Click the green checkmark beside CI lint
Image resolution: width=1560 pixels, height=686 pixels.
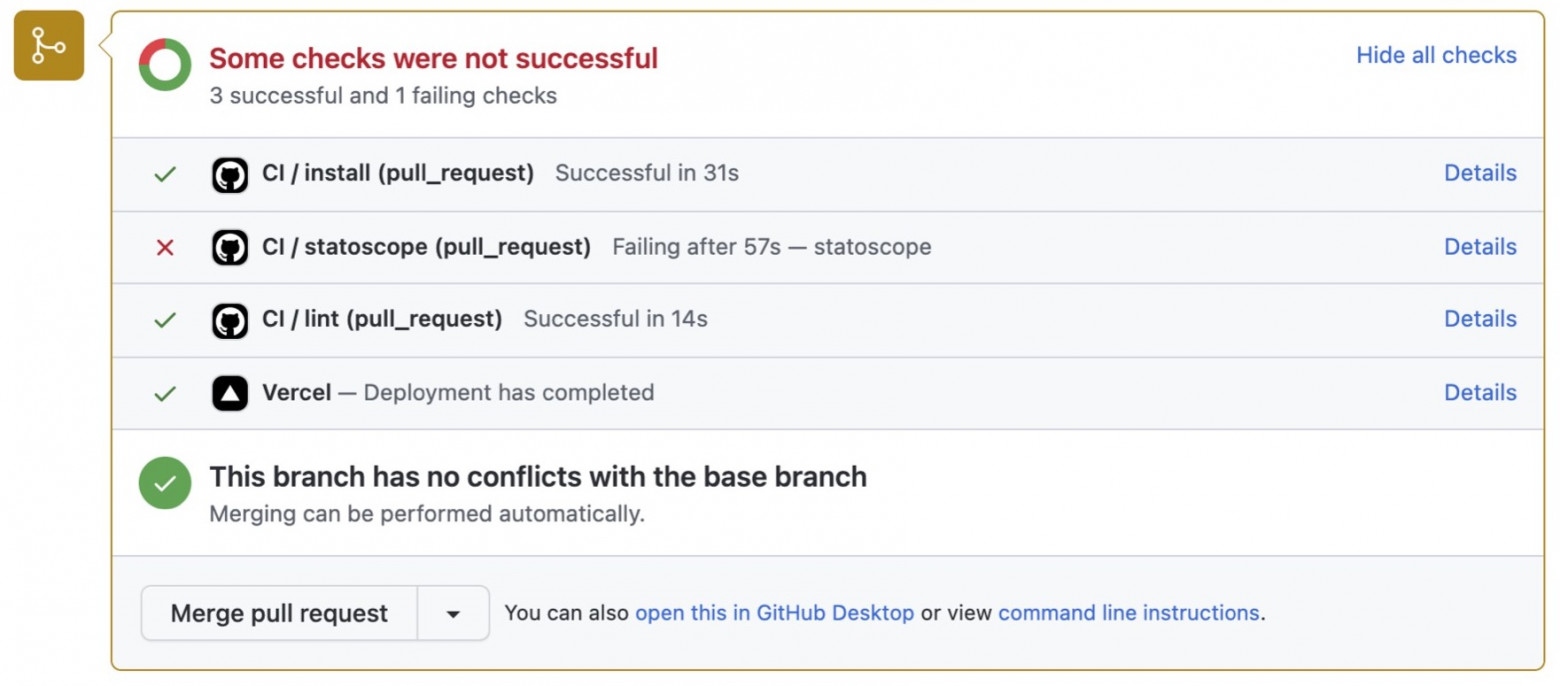pyautogui.click(x=165, y=319)
